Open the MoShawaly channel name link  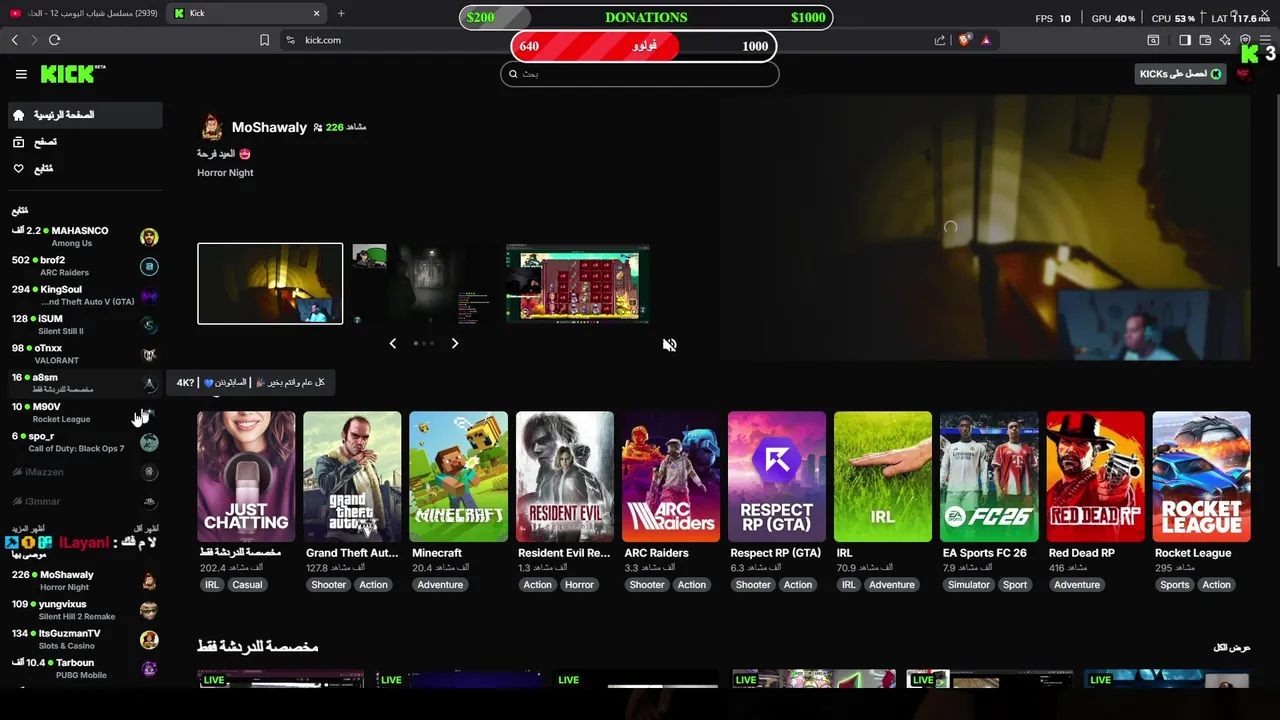point(269,127)
